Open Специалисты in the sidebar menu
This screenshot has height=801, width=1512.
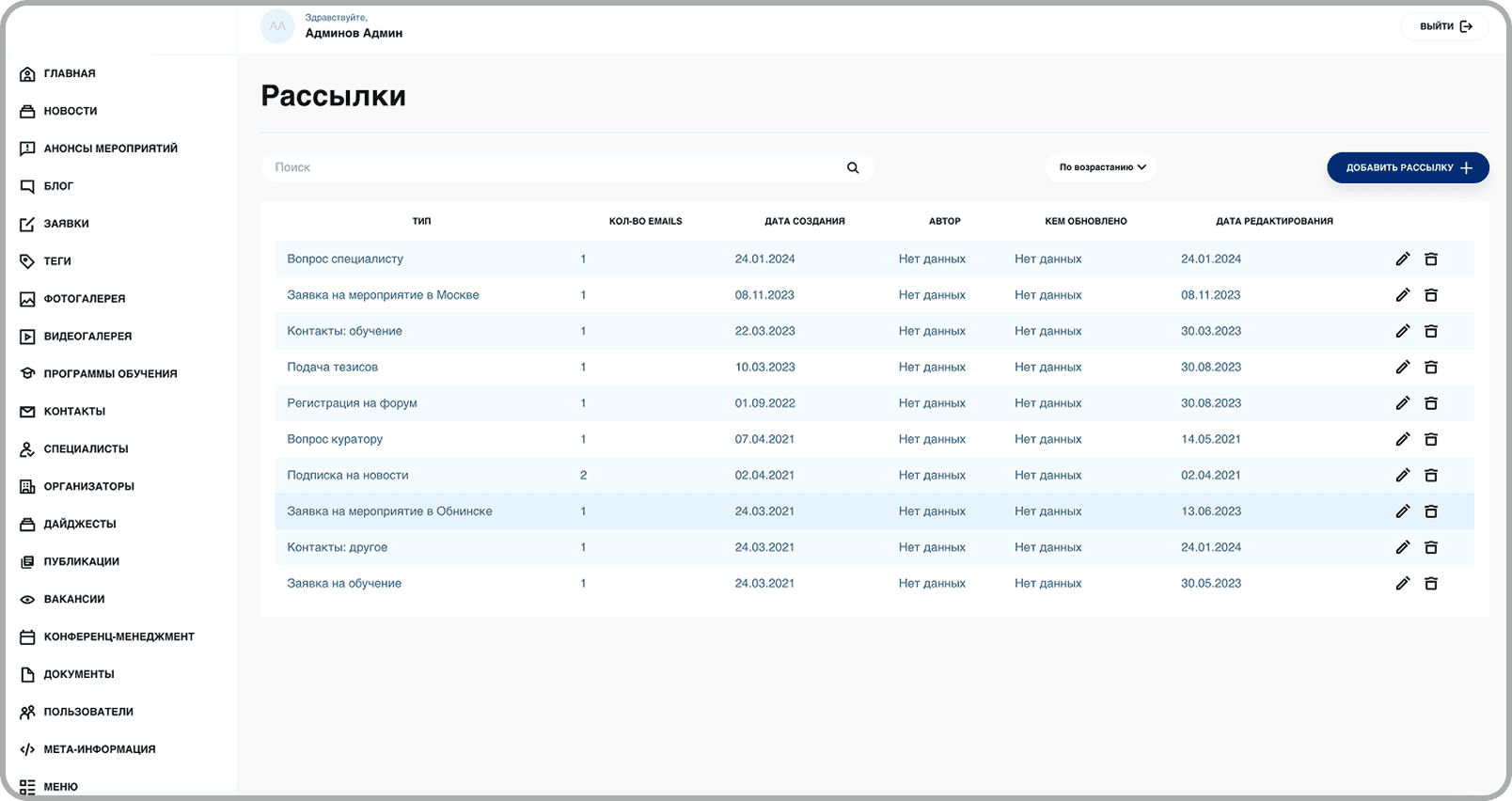point(86,449)
